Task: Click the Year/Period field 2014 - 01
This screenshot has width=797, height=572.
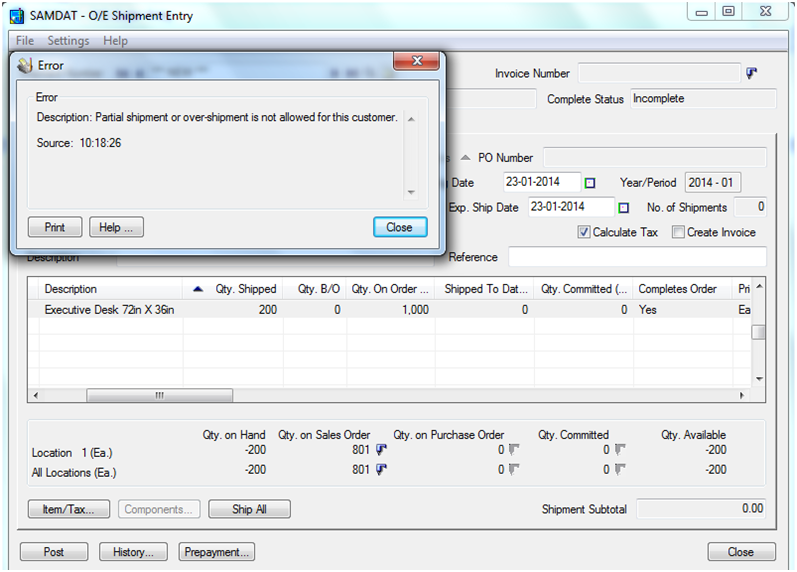Action: point(713,183)
